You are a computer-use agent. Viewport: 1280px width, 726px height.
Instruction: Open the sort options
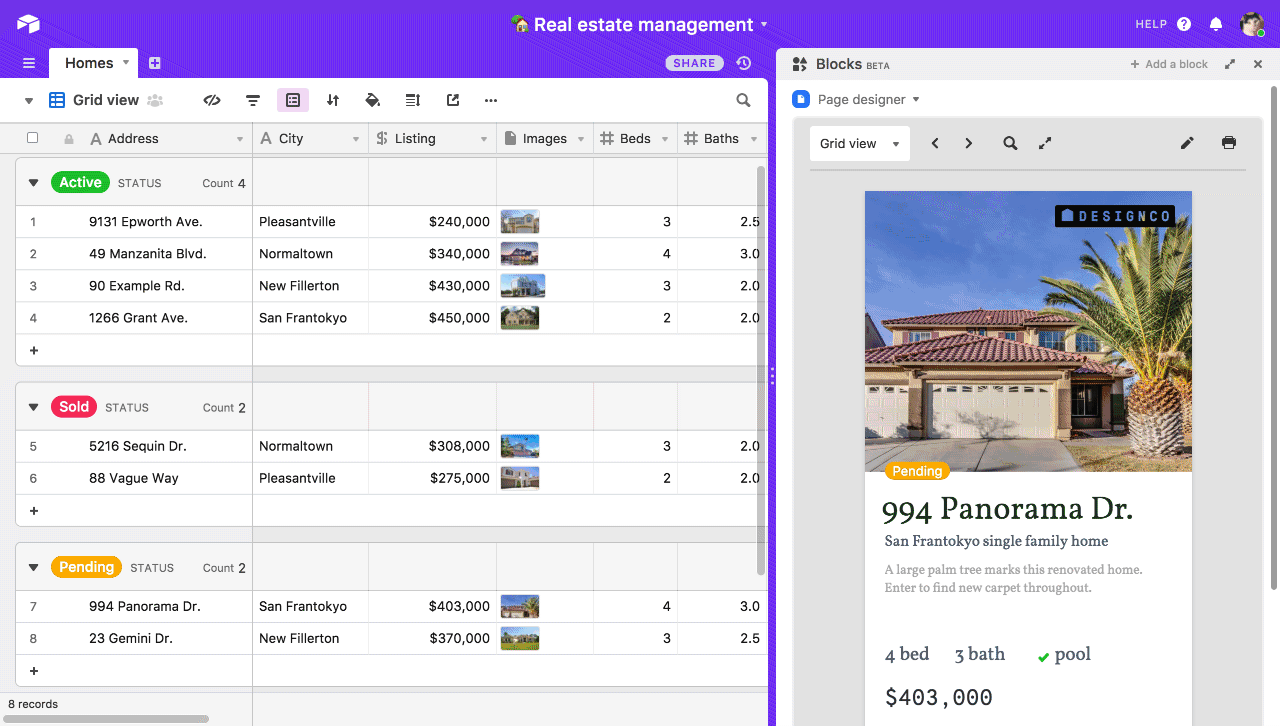333,100
